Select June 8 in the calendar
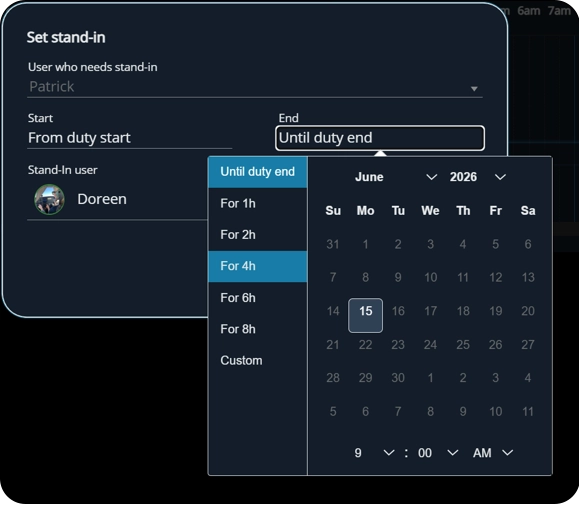 point(366,278)
